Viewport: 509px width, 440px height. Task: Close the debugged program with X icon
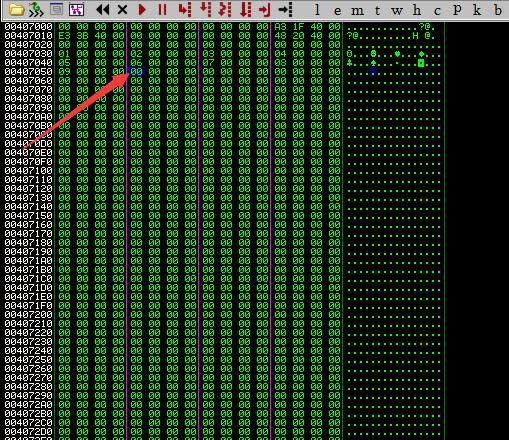(122, 10)
